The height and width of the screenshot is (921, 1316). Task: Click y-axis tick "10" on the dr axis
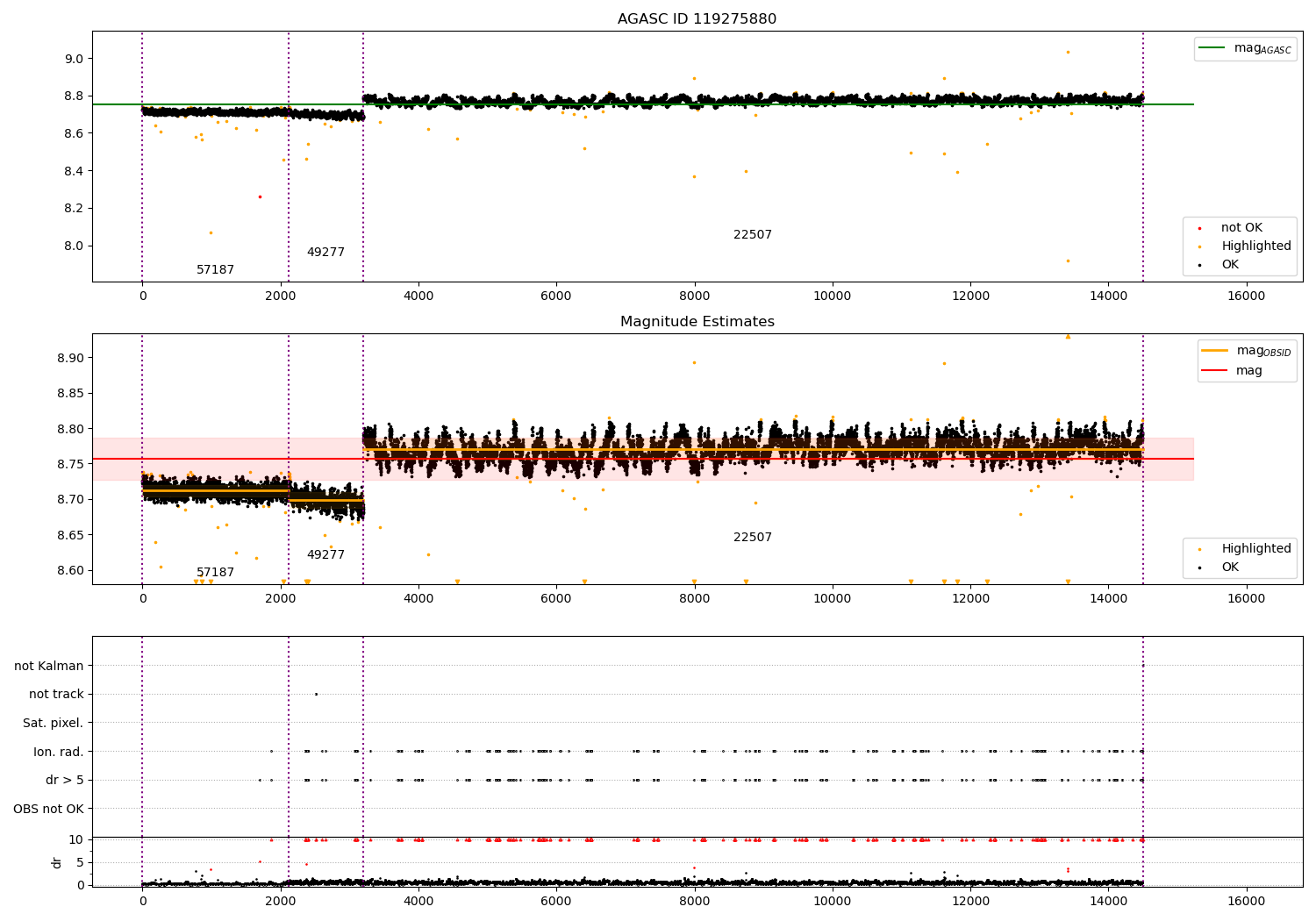[x=76, y=840]
